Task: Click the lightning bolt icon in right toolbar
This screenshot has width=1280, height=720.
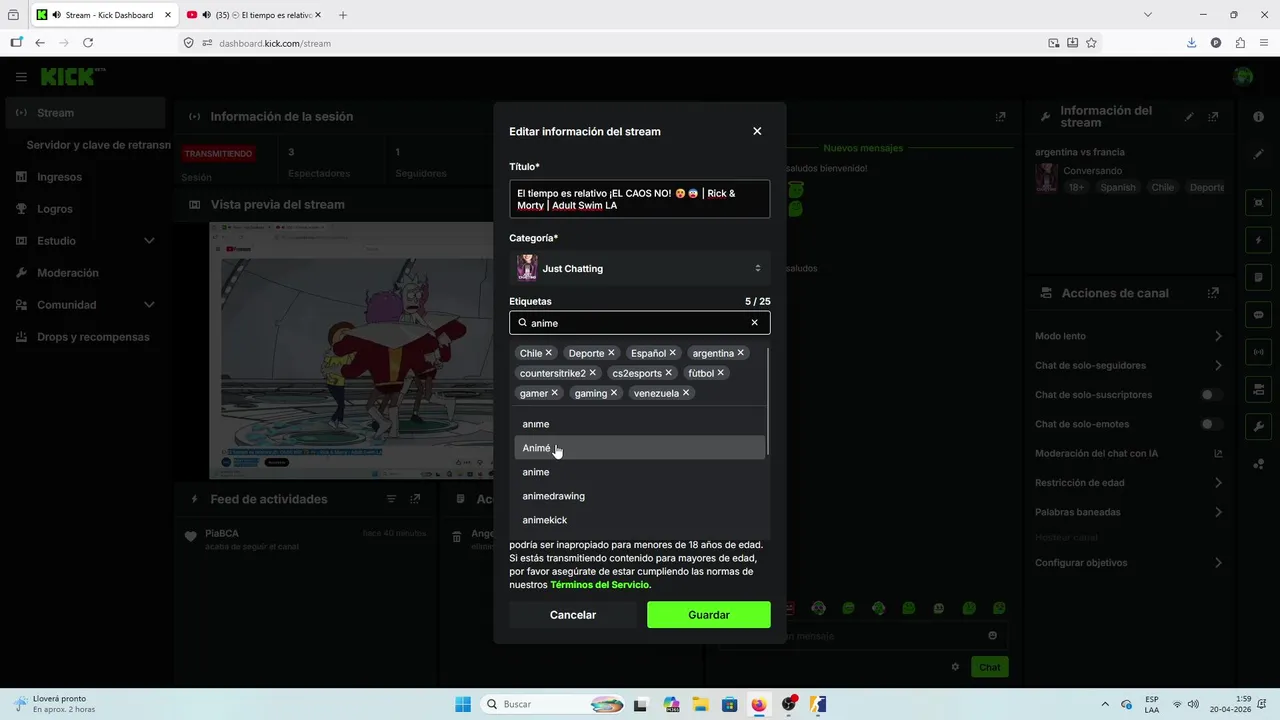Action: 1258,240
